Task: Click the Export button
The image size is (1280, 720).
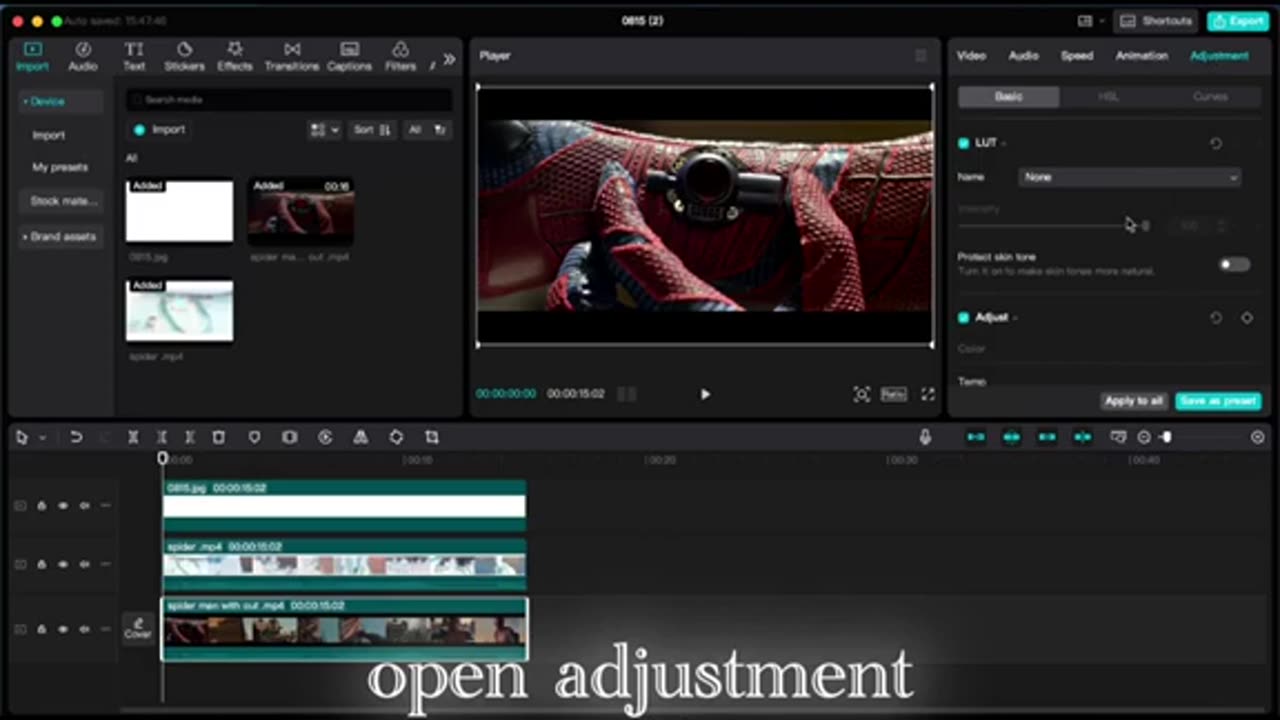Action: pos(1238,21)
